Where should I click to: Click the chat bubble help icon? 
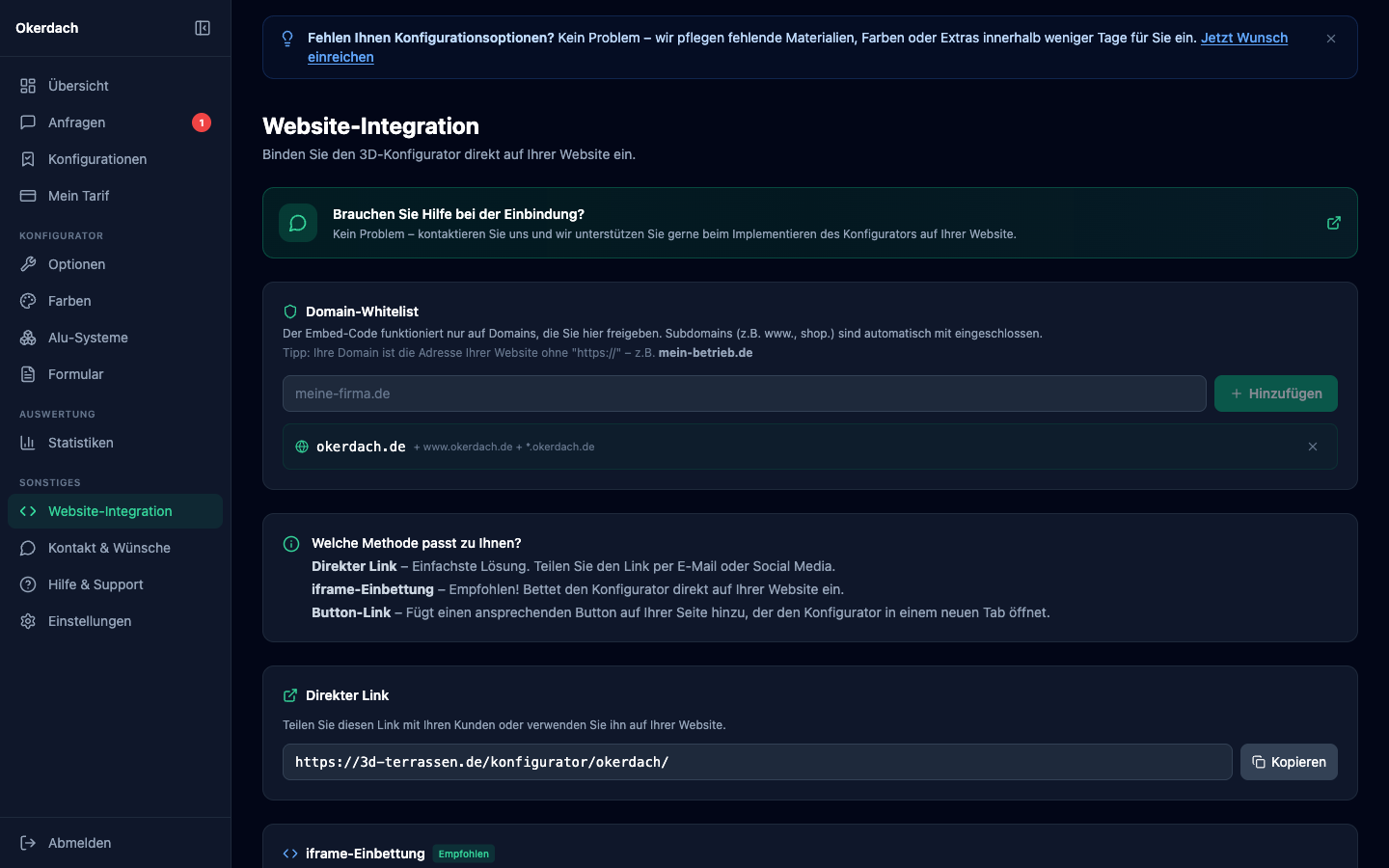click(298, 223)
